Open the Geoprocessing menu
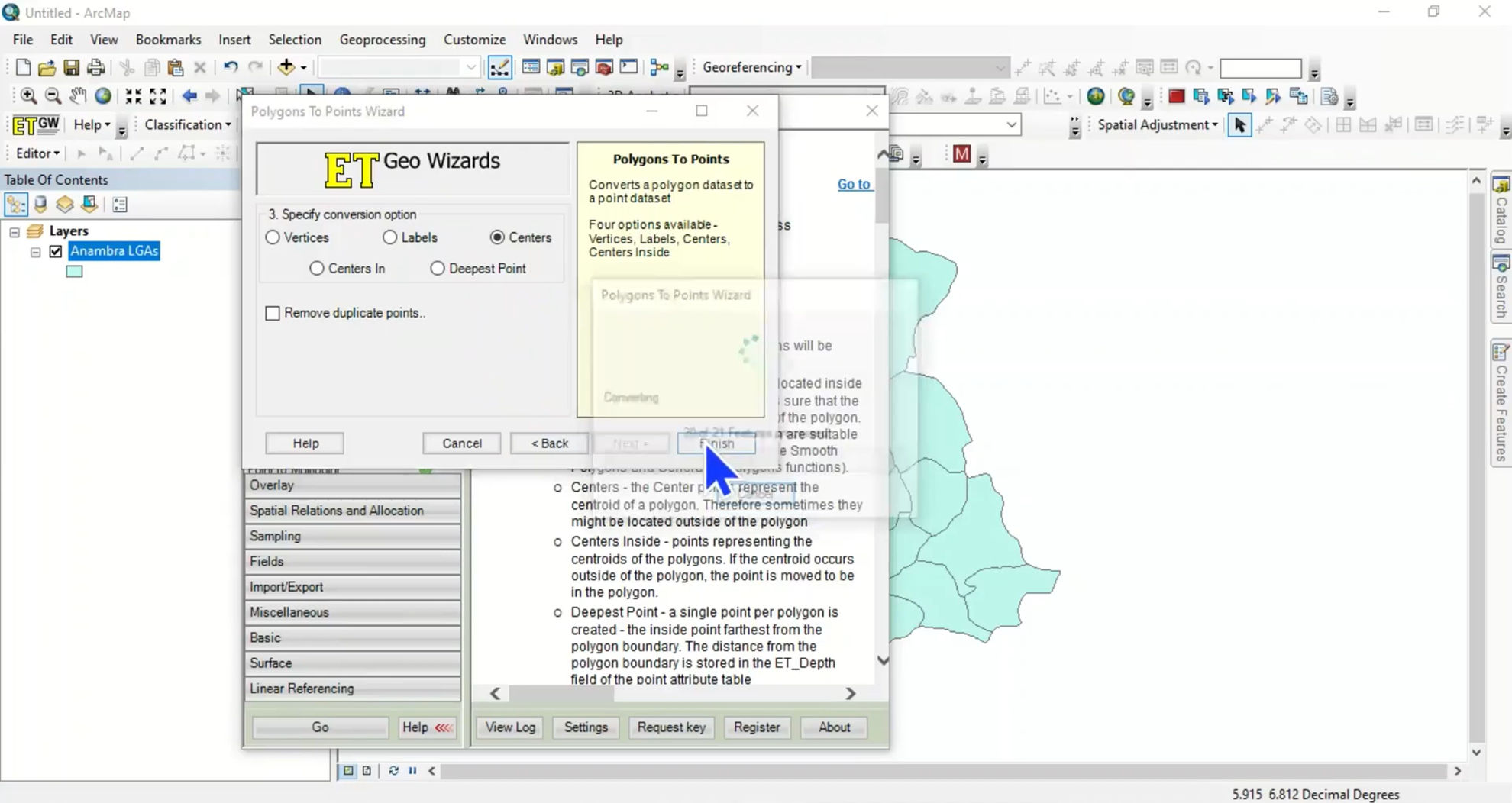The height and width of the screenshot is (803, 1512). 383,40
